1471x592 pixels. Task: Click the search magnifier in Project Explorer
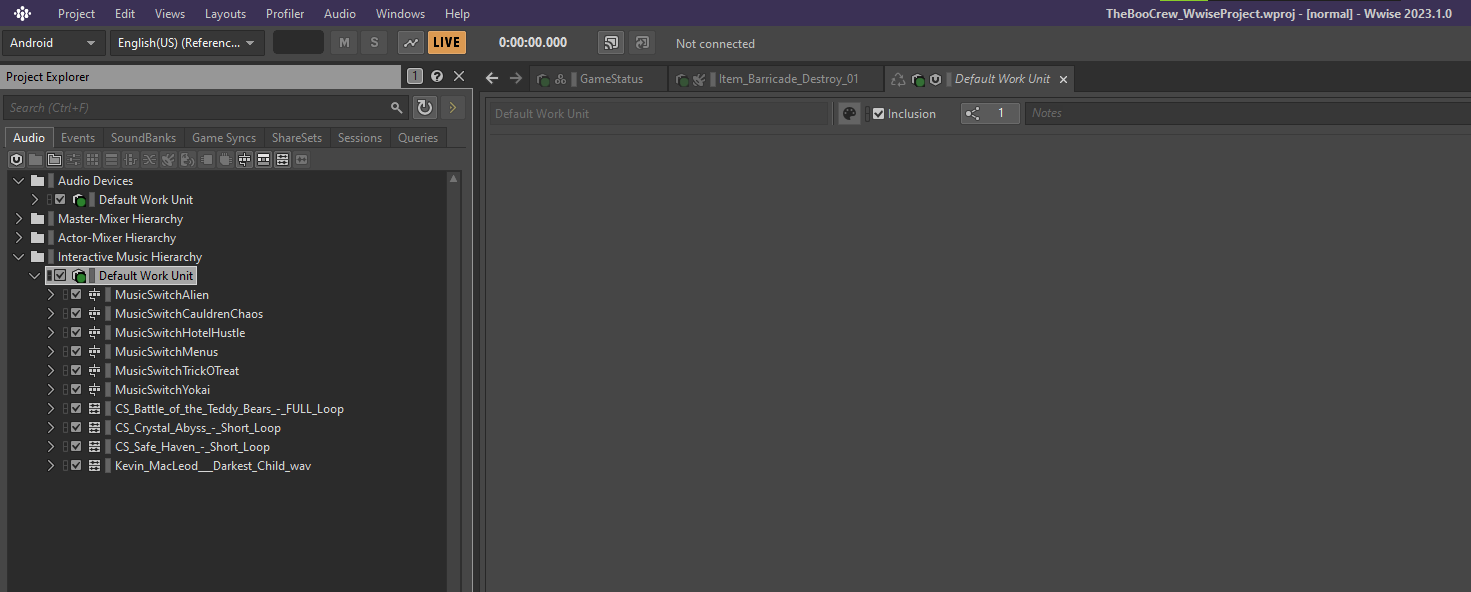[396, 107]
